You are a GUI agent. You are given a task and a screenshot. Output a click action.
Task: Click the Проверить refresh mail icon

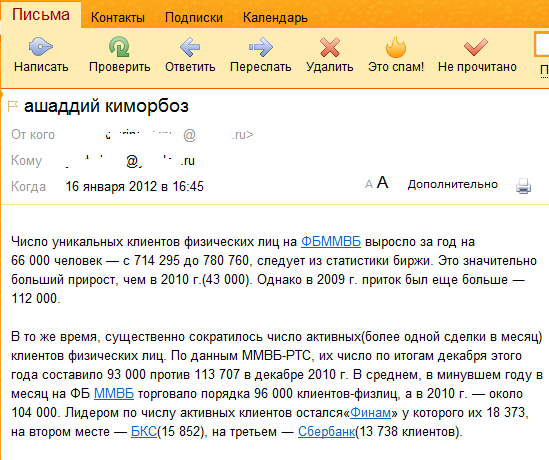tap(119, 47)
